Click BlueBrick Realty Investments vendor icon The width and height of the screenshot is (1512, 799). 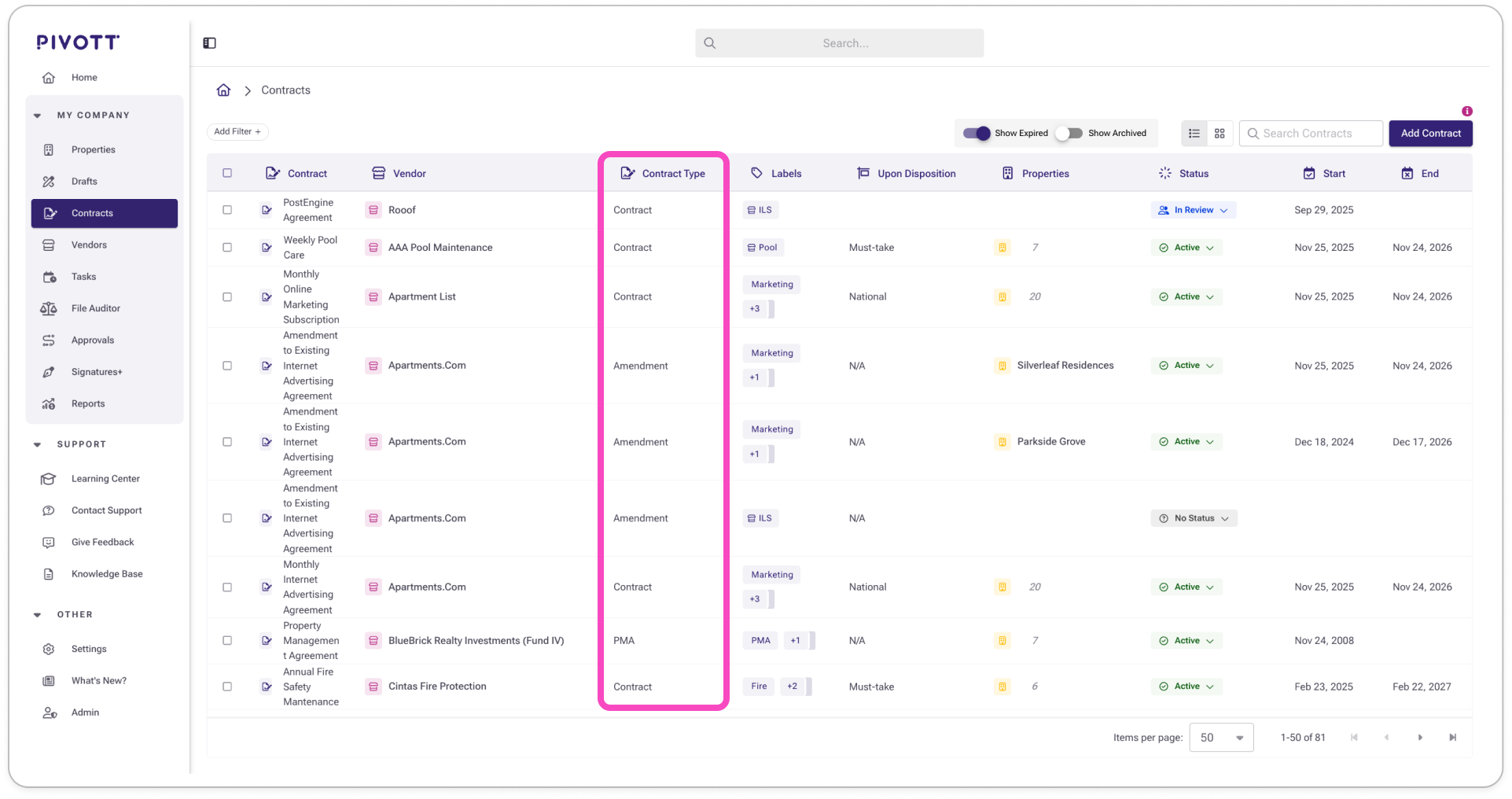point(373,641)
